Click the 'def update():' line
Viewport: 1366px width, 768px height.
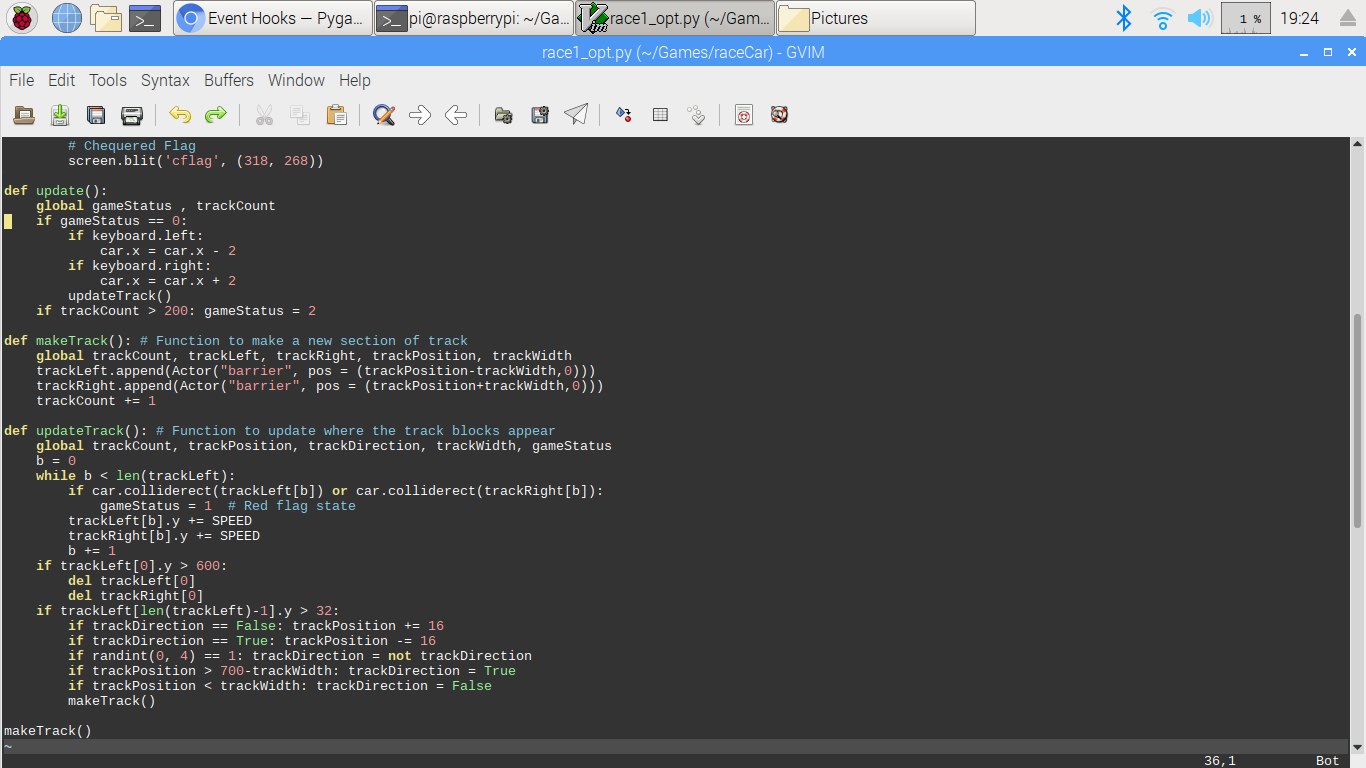click(56, 191)
